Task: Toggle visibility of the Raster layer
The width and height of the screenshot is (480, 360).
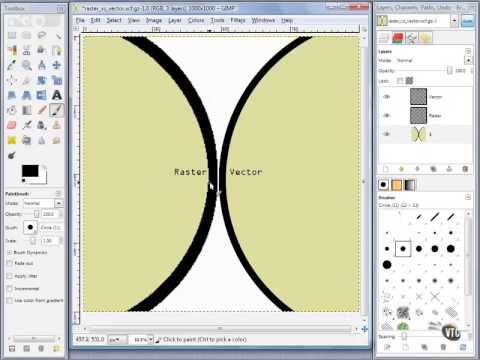Action: [387, 115]
